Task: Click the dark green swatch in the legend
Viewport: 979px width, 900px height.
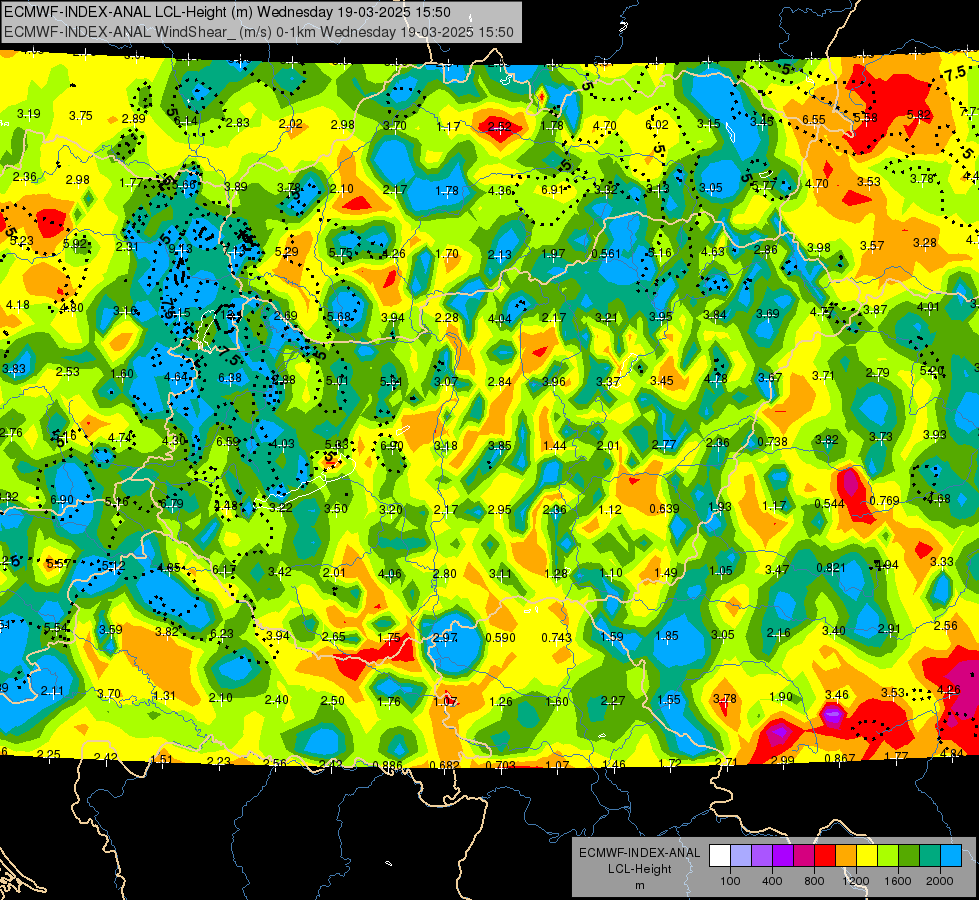Action: click(x=908, y=856)
